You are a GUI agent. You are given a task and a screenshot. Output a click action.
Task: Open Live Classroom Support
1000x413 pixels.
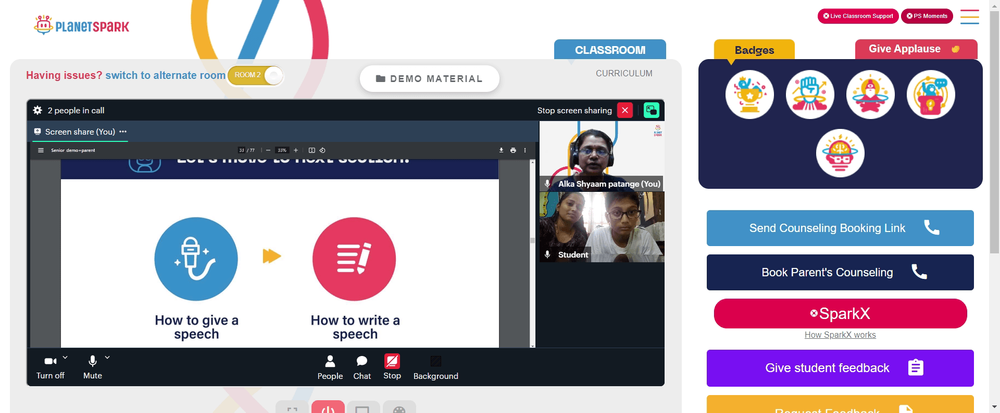(858, 16)
